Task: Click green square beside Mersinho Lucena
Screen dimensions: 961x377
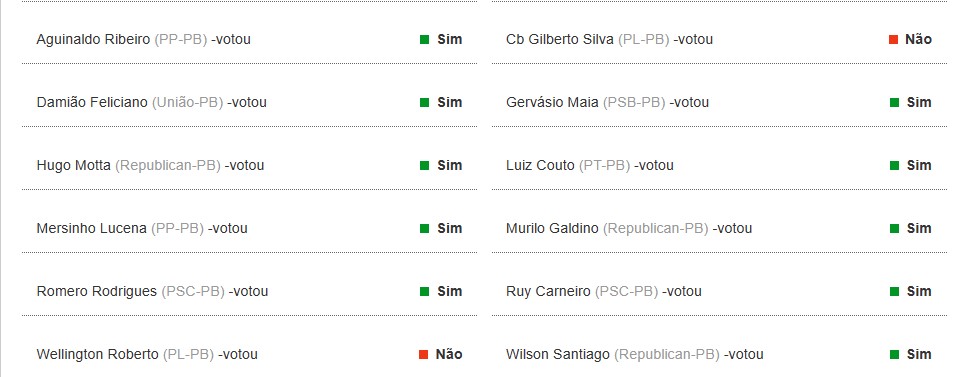Action: point(424,229)
